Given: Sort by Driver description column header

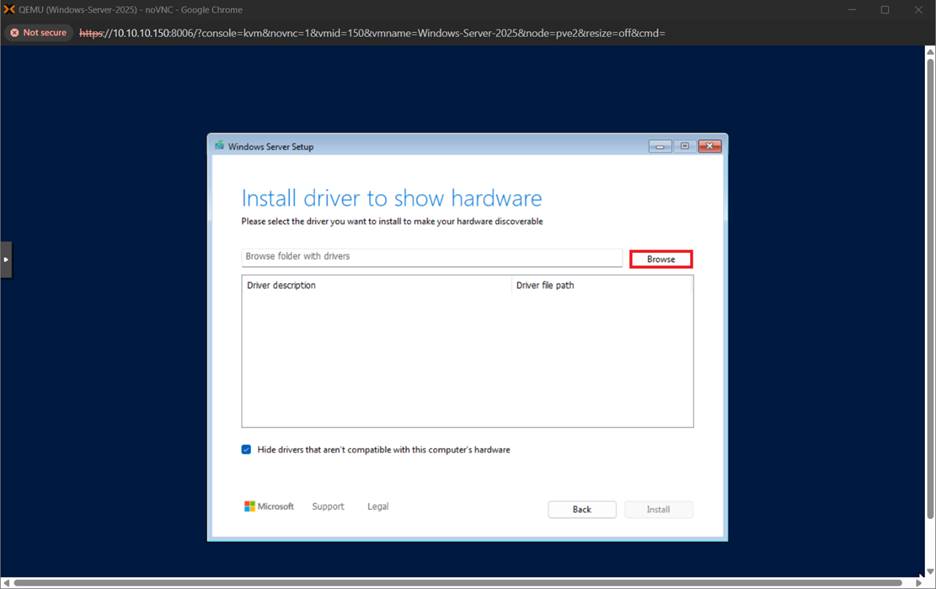Looking at the screenshot, I should [x=376, y=286].
